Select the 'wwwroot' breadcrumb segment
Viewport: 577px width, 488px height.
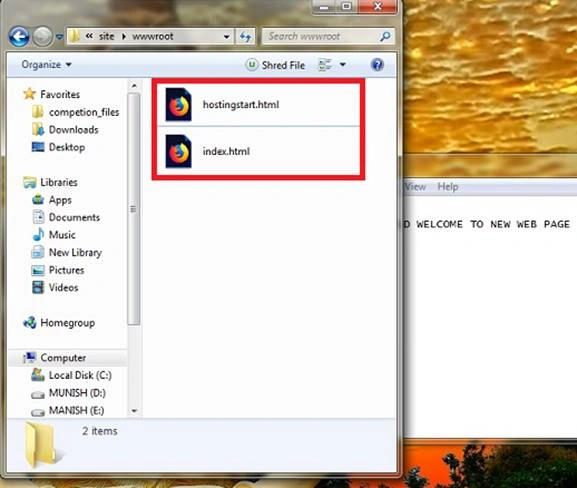pyautogui.click(x=153, y=36)
